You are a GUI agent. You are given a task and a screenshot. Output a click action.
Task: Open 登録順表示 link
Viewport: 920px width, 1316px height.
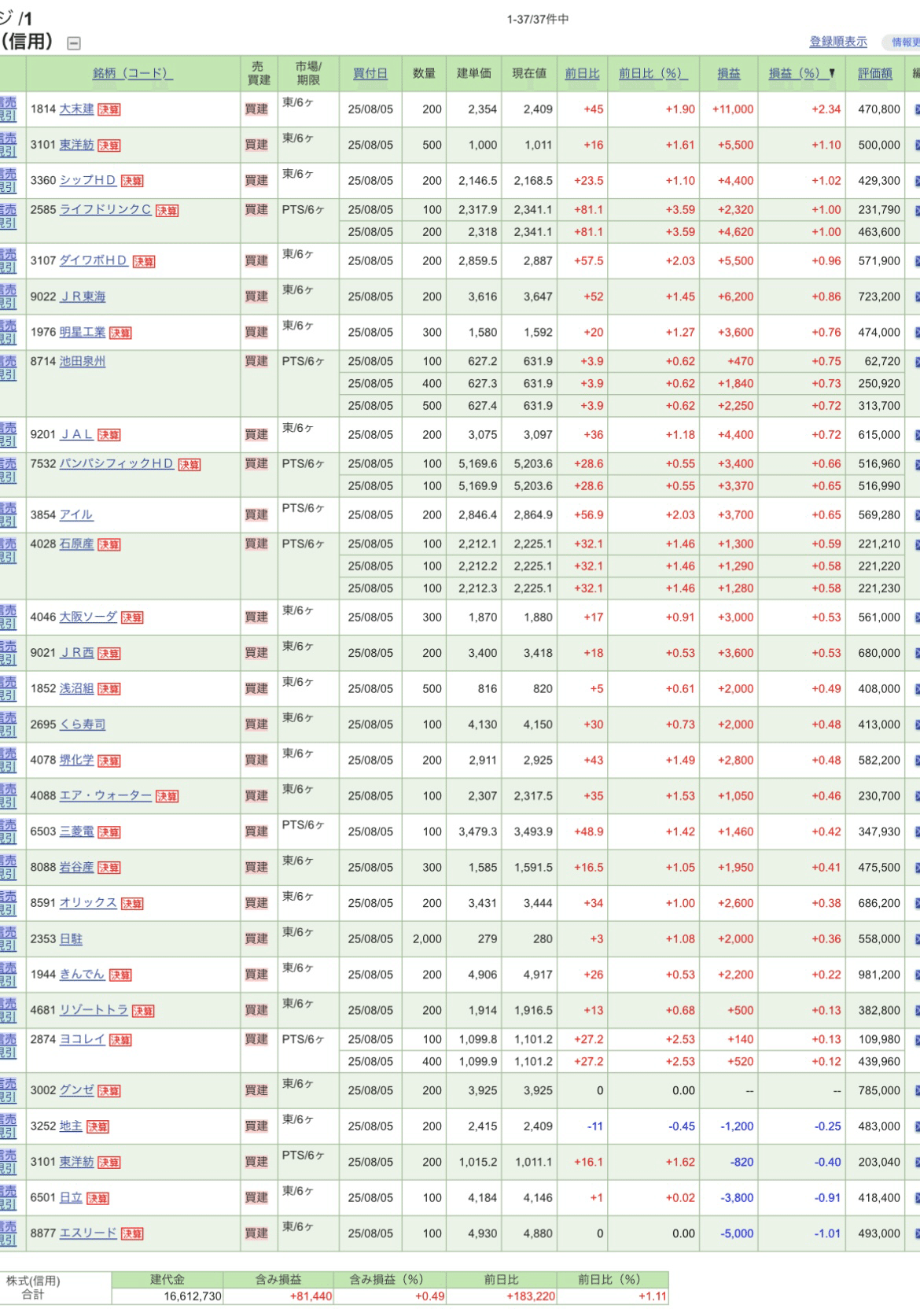coord(838,42)
